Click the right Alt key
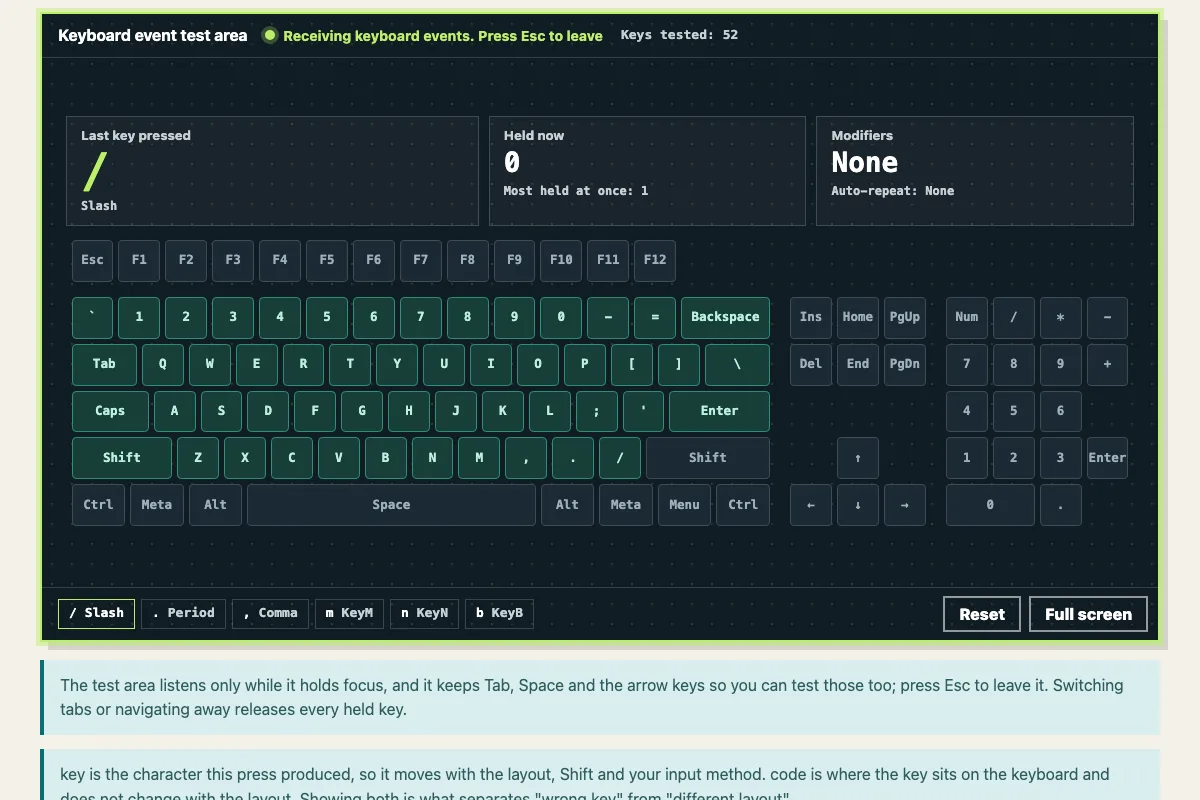This screenshot has width=1200, height=800. click(567, 505)
